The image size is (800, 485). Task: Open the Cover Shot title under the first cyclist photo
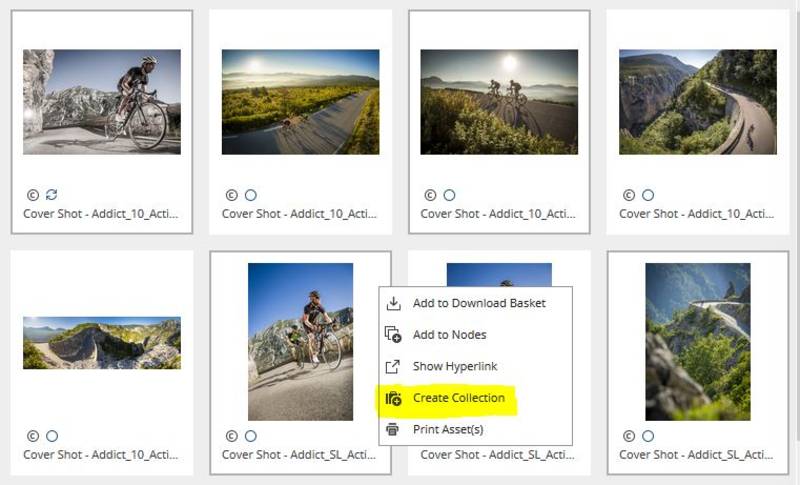point(101,214)
